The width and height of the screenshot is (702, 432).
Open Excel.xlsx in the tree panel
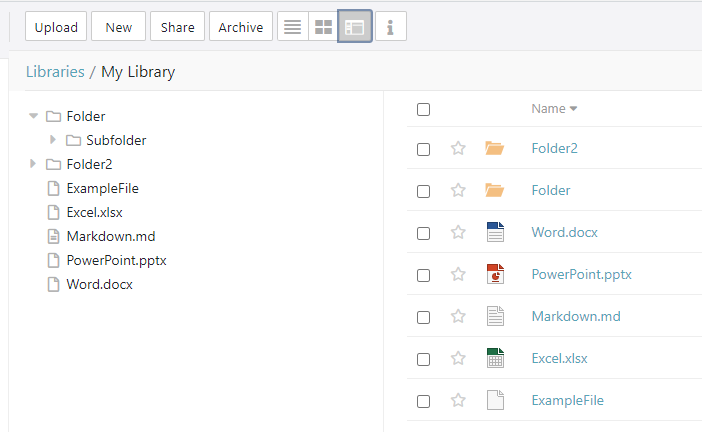click(x=94, y=212)
